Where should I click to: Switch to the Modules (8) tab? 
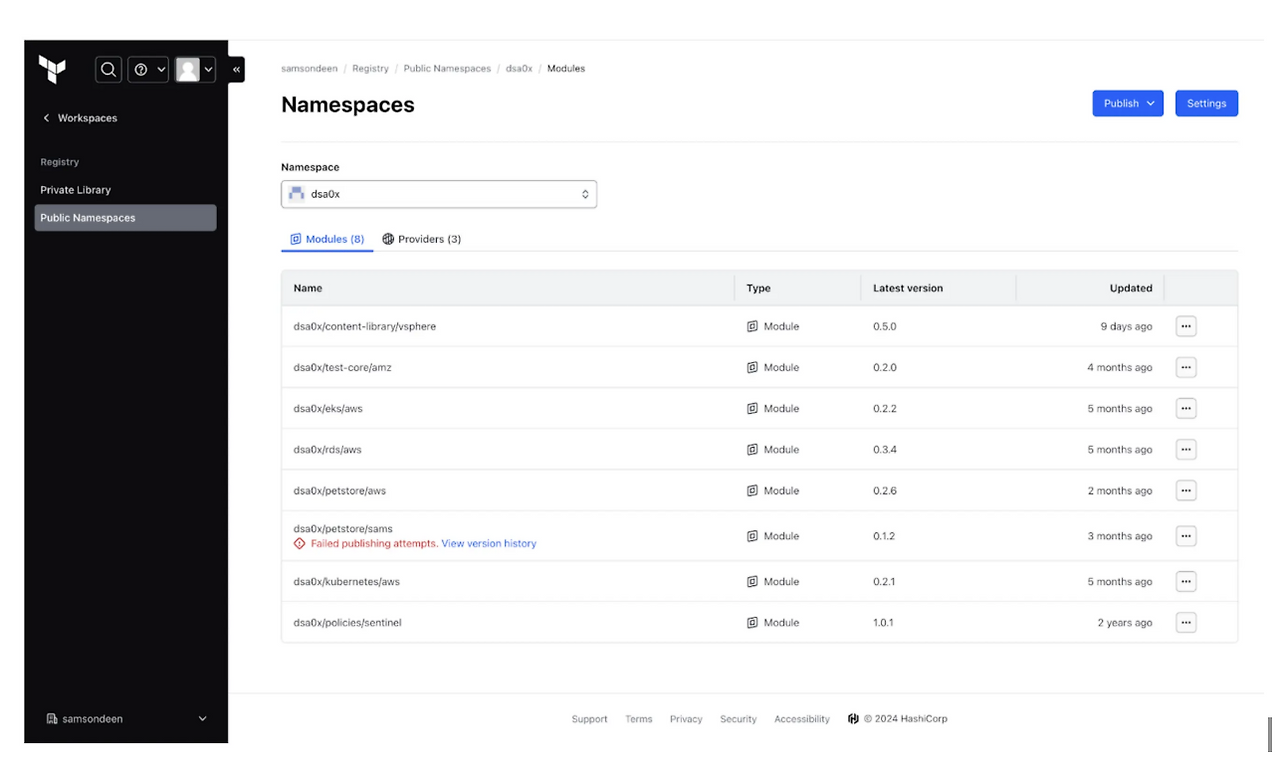(x=327, y=239)
